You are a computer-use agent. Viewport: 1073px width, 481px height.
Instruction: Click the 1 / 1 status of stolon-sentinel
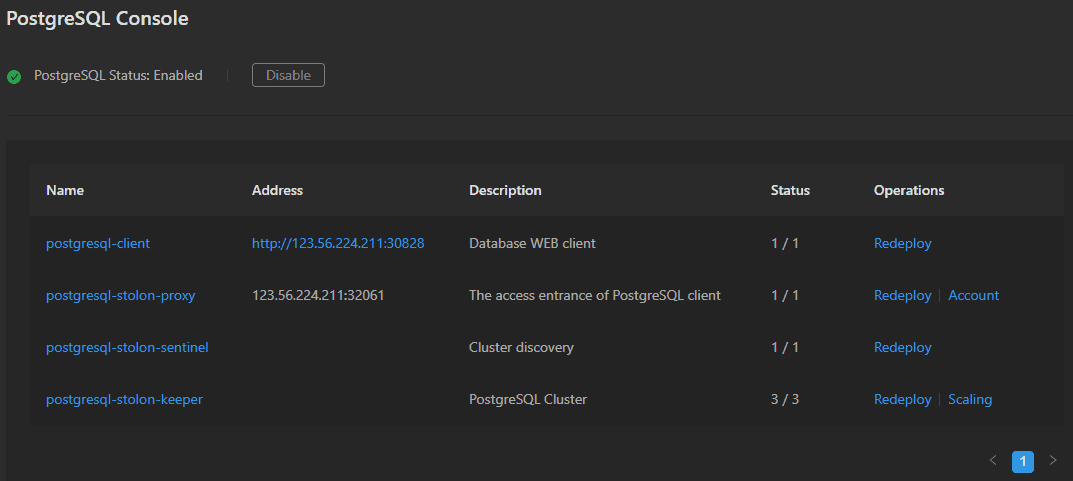click(x=785, y=348)
